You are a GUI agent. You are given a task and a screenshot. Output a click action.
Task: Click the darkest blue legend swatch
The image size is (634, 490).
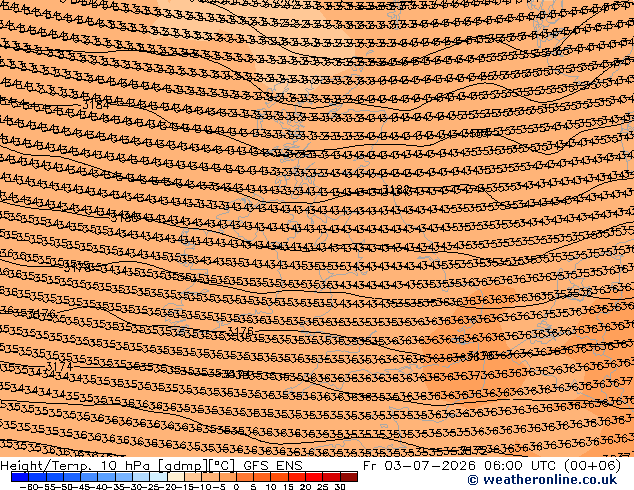click(x=19, y=477)
